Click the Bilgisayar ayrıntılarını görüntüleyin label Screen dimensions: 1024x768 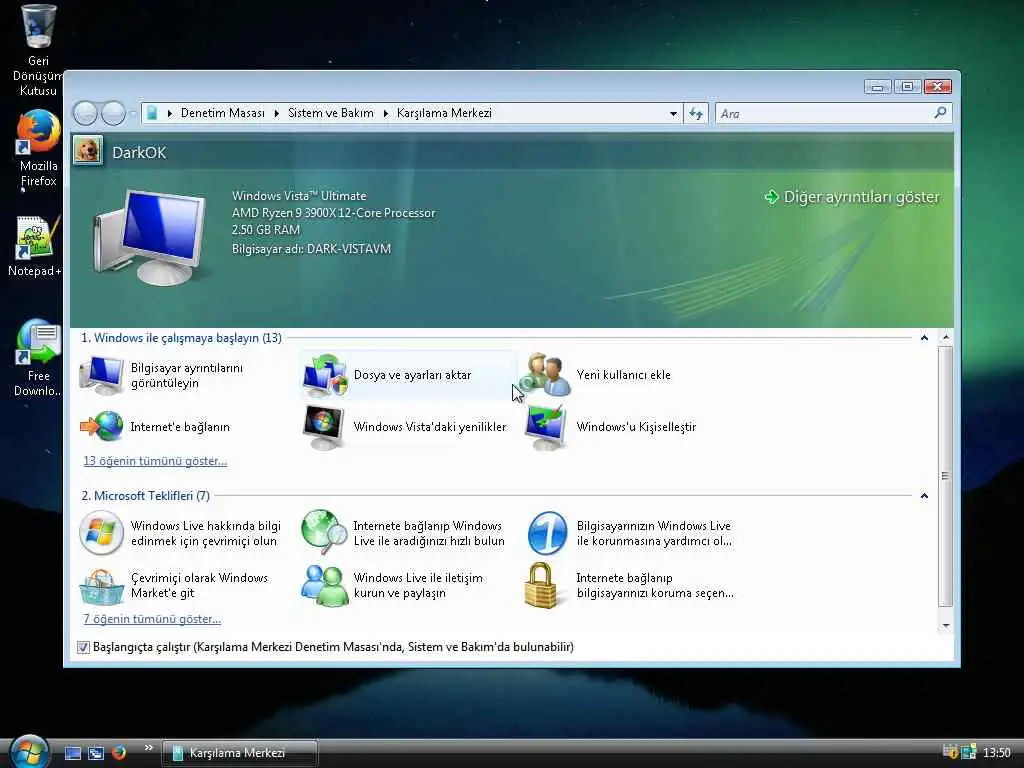coord(187,376)
